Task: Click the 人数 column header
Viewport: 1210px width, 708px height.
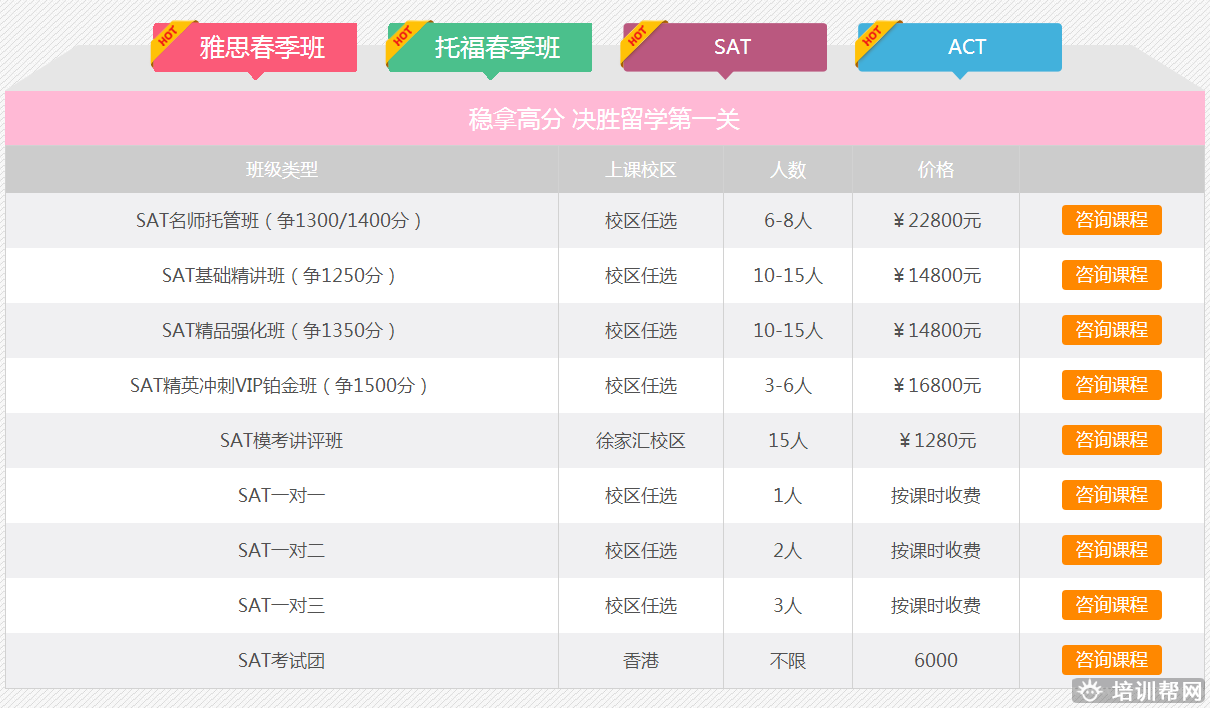Action: [x=788, y=170]
